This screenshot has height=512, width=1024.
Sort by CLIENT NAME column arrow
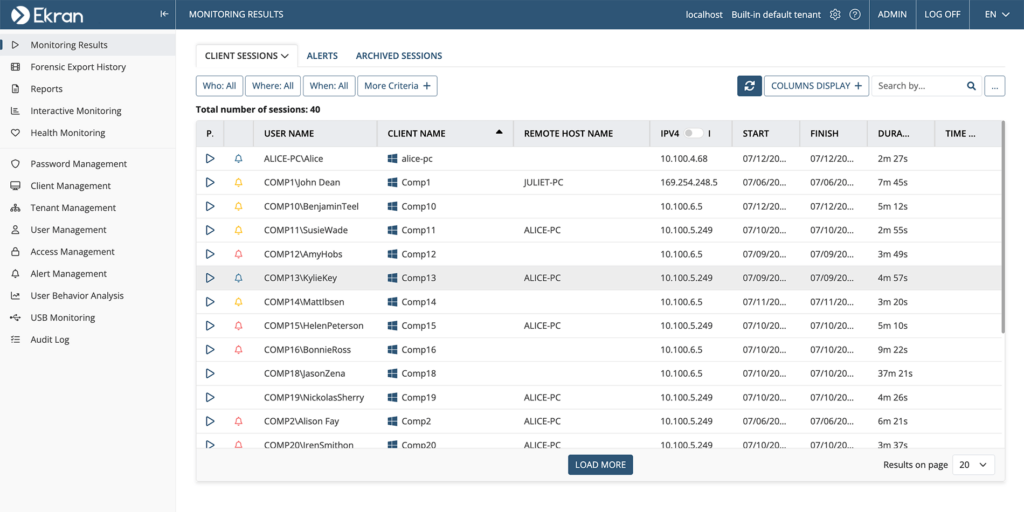[500, 132]
